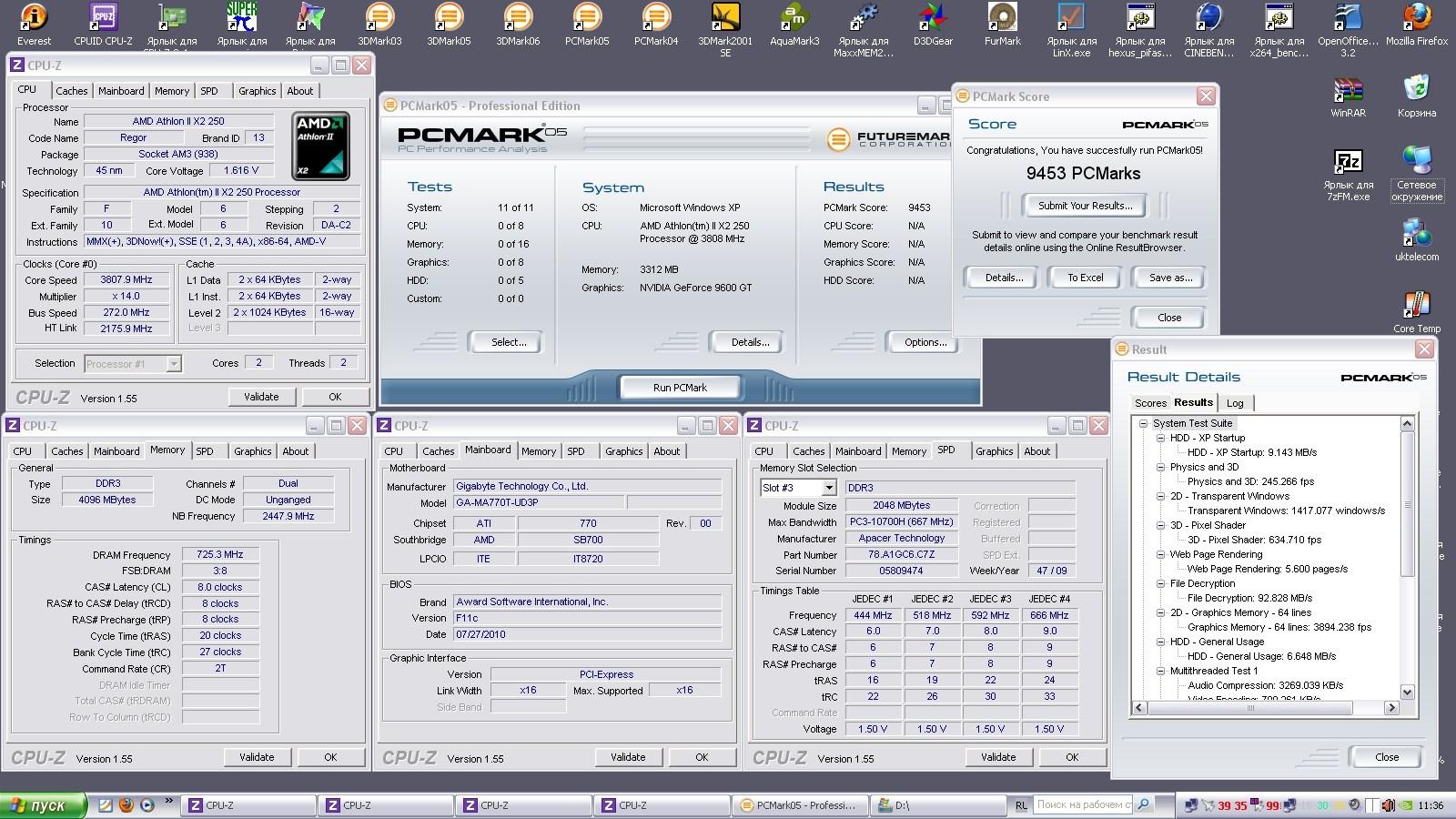The image size is (1456, 819).
Task: Select 'Web Page Rendering: 5.600 pages/s' row
Action: [x=1268, y=569]
